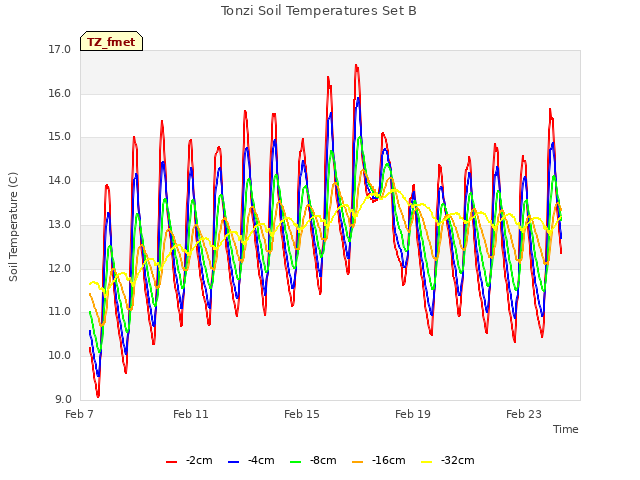Viewport: 640px width, 480px height.
Task: Click the 17.0 y-axis tick label
Action: pos(60,49)
